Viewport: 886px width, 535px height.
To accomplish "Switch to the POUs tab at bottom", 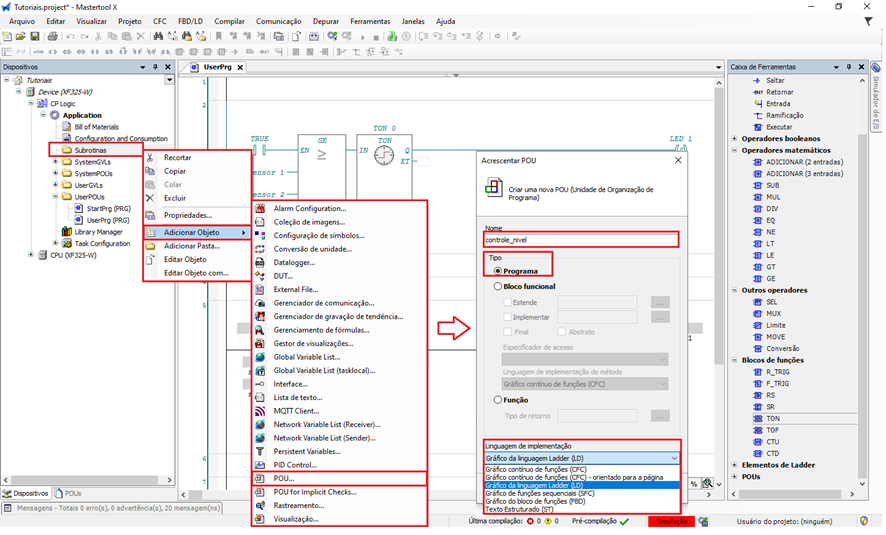I will coord(70,493).
